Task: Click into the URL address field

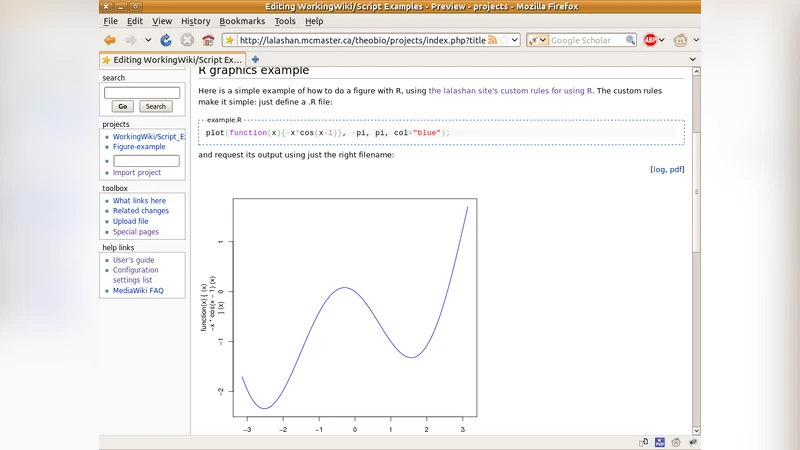Action: [x=362, y=40]
